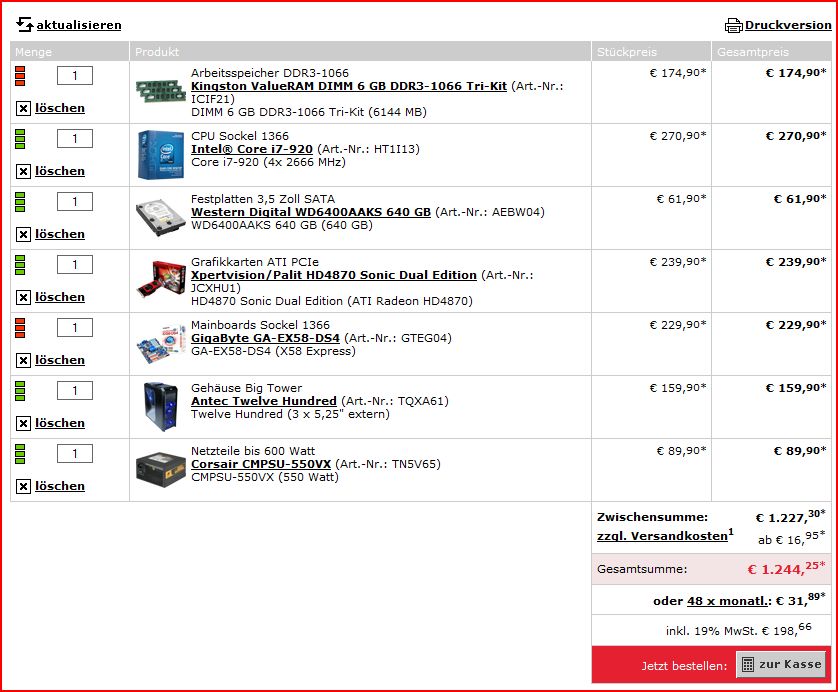Click quantity field for Corsair CMPSU-550VX
Viewport: 838px width, 692px height.
tap(75, 454)
